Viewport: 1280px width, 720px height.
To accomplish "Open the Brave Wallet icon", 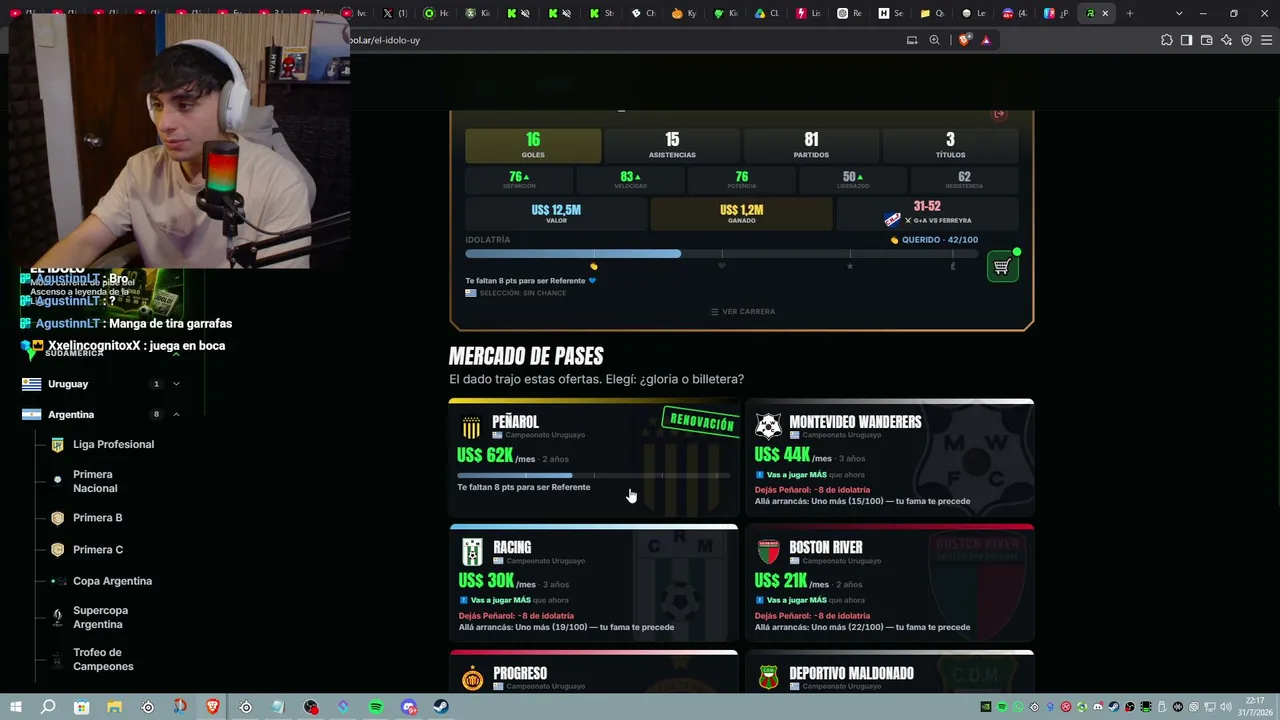I will [x=1206, y=40].
